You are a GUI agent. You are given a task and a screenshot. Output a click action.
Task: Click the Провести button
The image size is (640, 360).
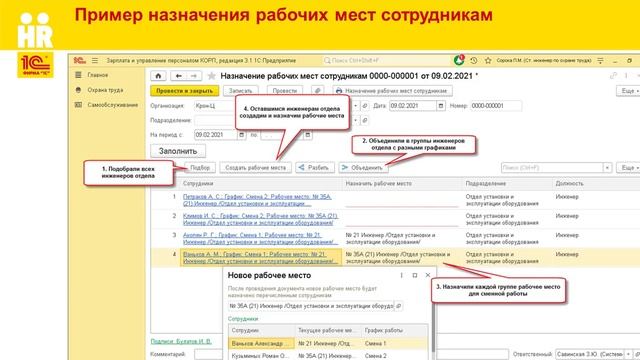[x=284, y=91]
